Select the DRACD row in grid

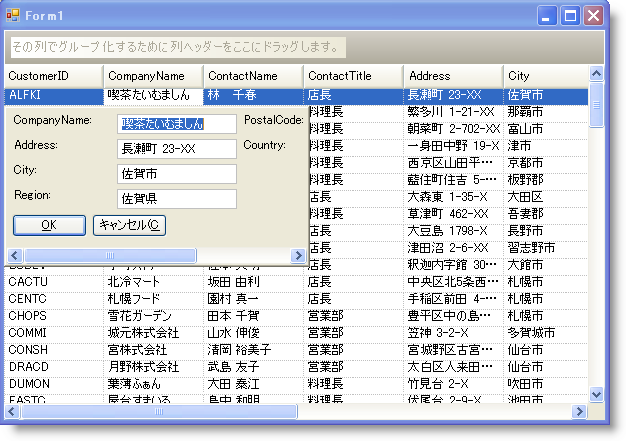(x=27, y=367)
